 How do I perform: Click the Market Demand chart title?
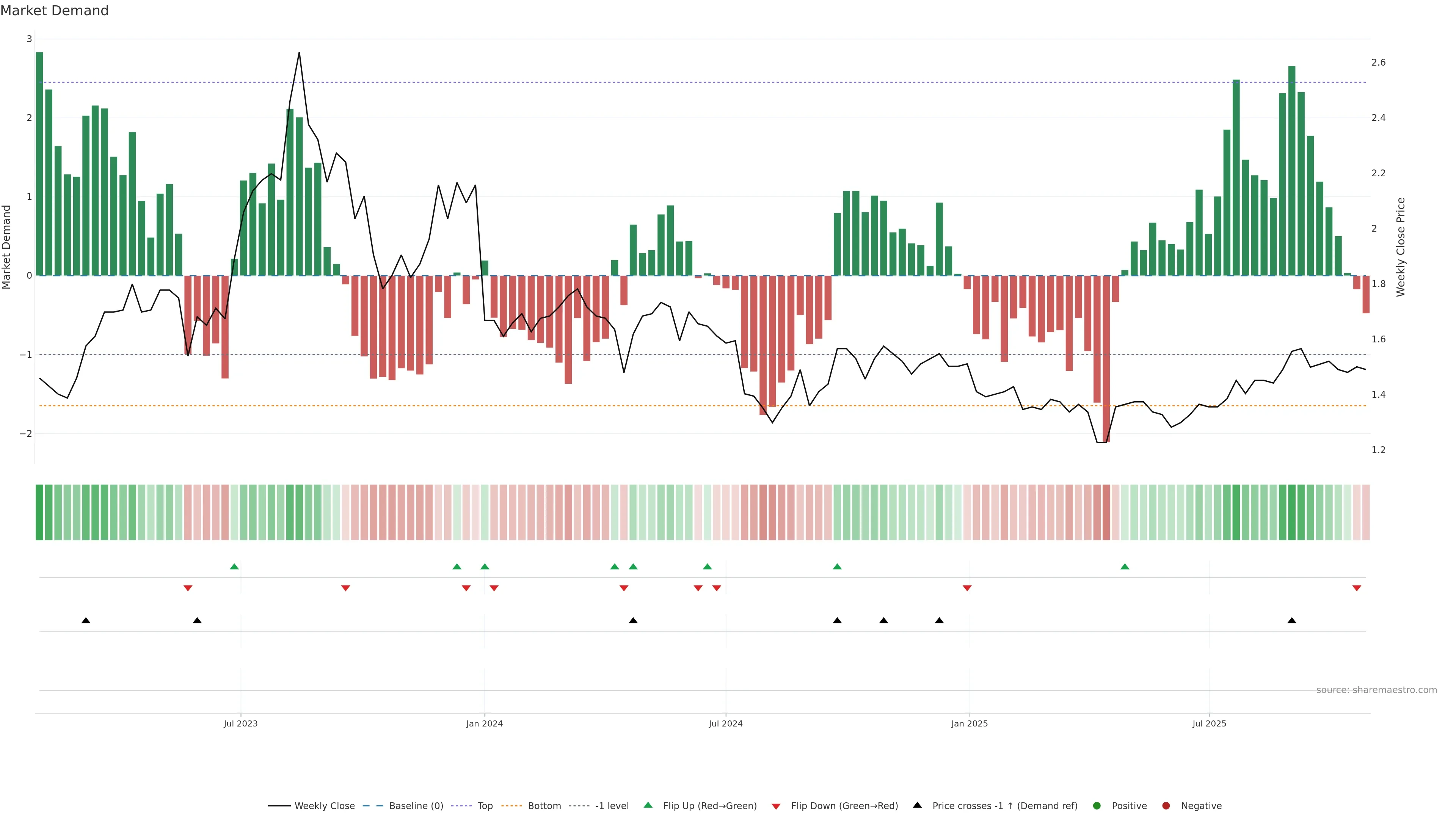tap(54, 11)
